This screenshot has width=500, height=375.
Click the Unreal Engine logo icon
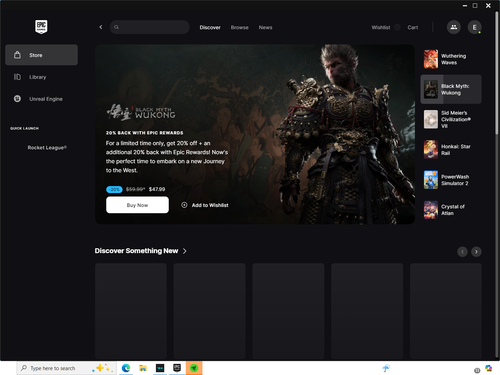(17, 99)
